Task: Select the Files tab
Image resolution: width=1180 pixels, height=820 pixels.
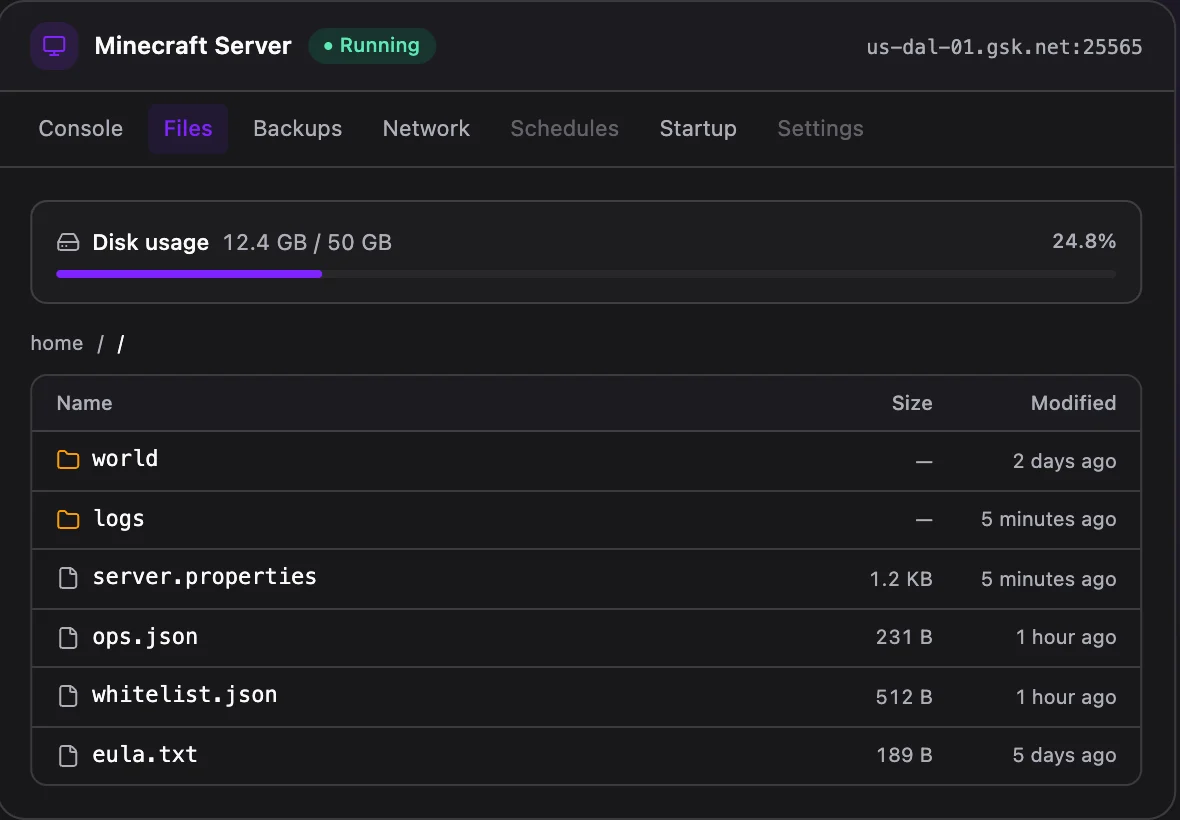Action: [x=188, y=129]
